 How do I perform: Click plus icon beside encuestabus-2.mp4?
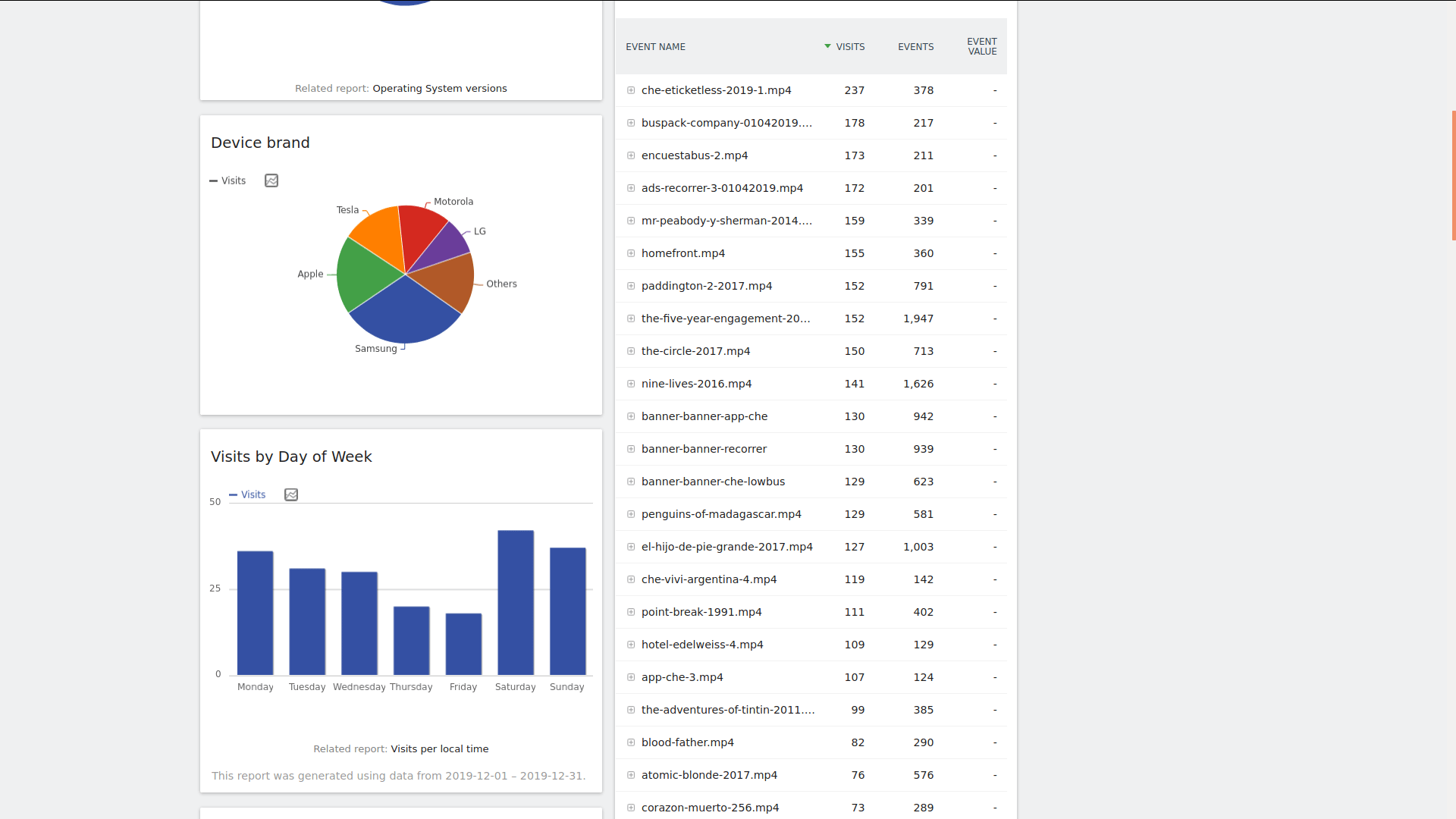coord(631,155)
